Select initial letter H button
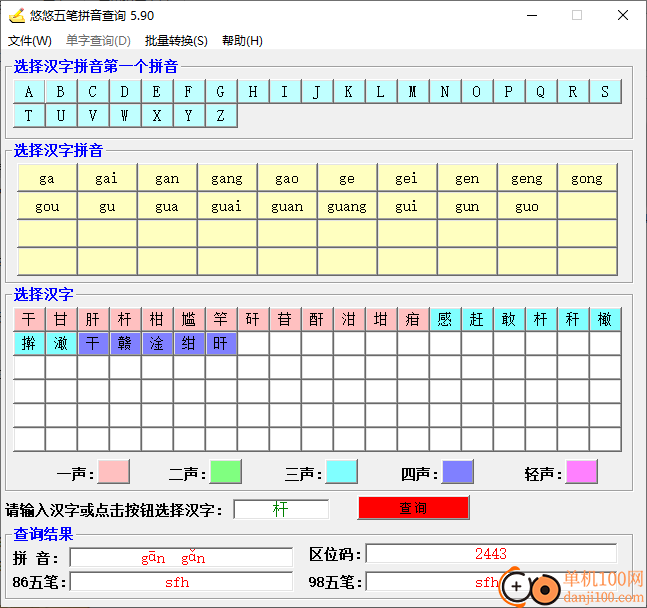 pyautogui.click(x=253, y=91)
